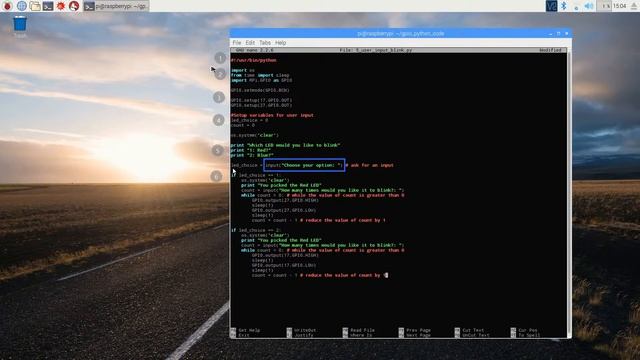Open the terminal Tabs menu

point(265,42)
